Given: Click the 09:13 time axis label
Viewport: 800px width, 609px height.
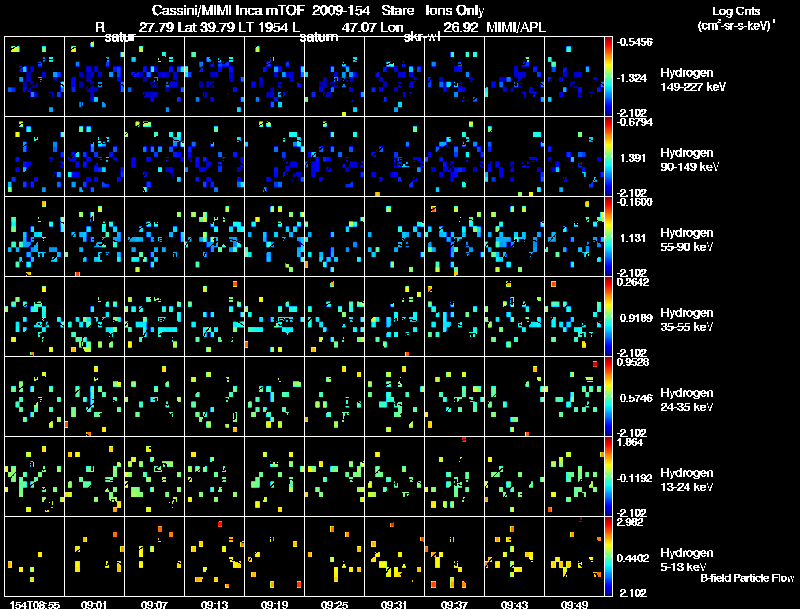Looking at the screenshot, I should [x=214, y=604].
